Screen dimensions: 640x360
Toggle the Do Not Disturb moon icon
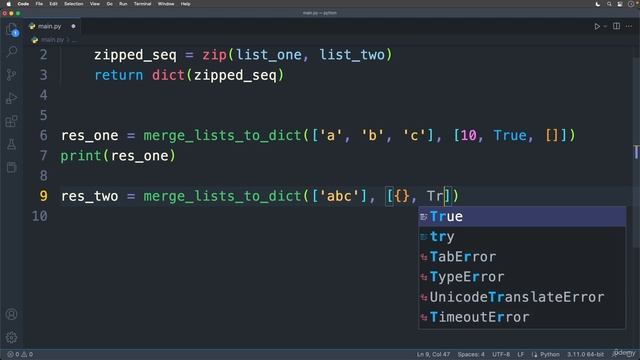pyautogui.click(x=598, y=4)
